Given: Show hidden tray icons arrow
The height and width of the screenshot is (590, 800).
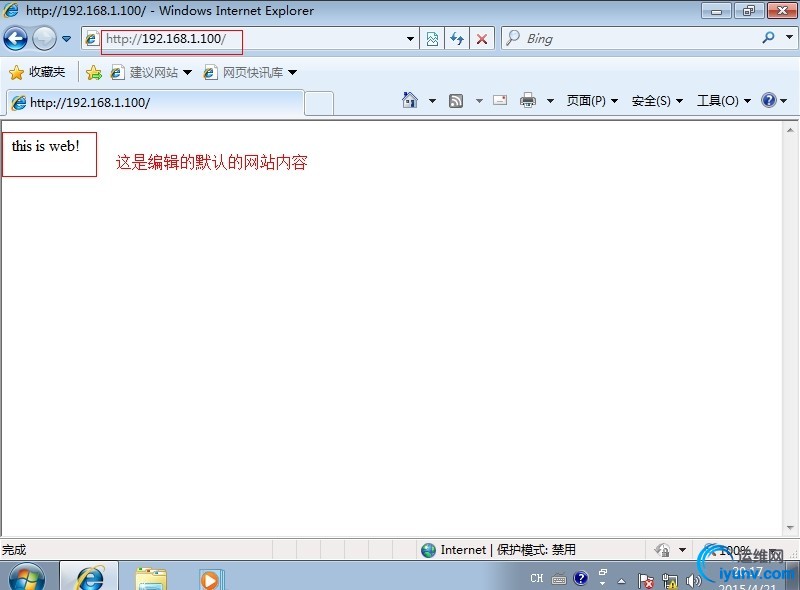Looking at the screenshot, I should [x=621, y=580].
